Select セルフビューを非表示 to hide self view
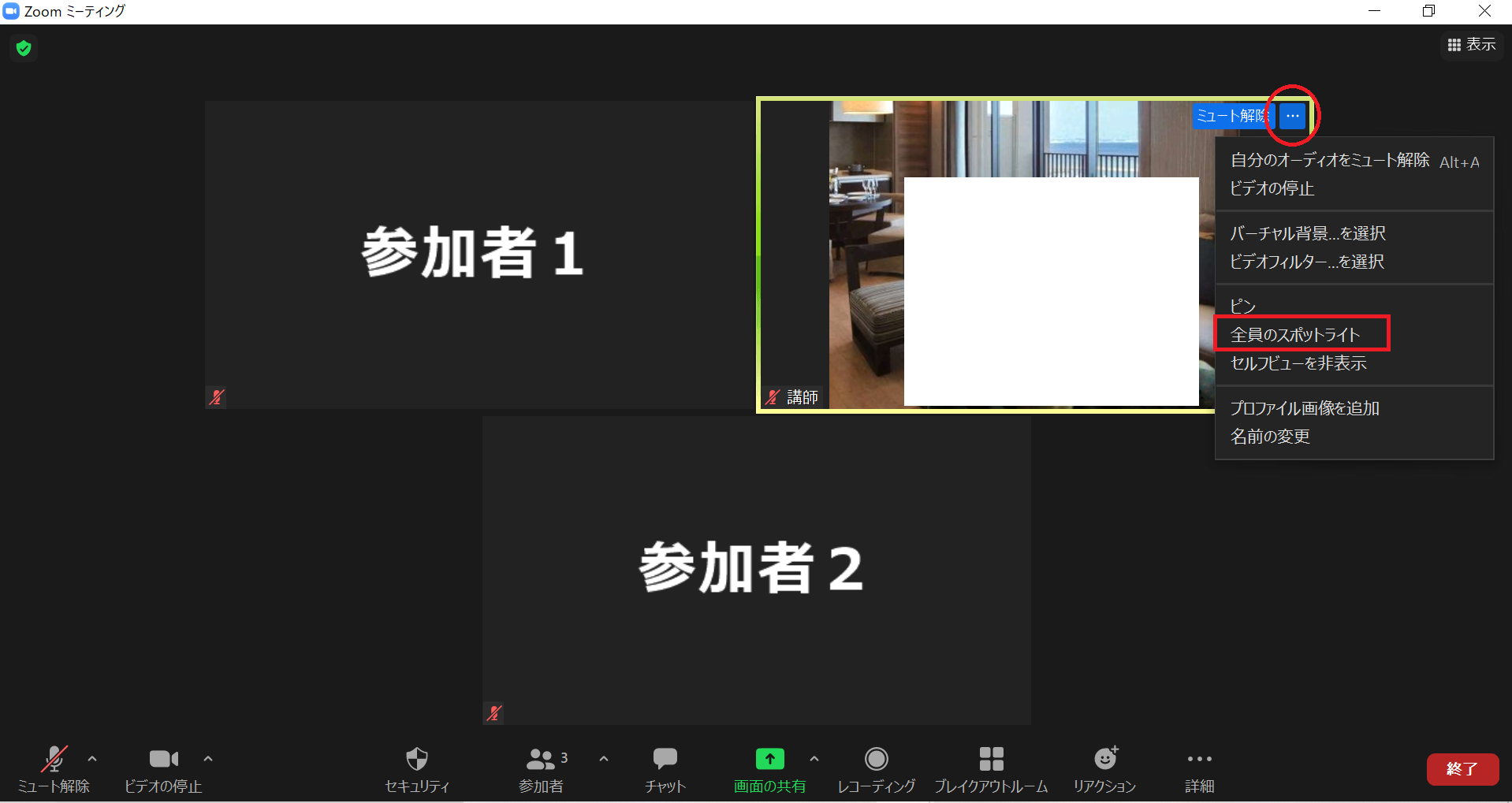Screen dimensions: 1512x803 (x=1298, y=363)
